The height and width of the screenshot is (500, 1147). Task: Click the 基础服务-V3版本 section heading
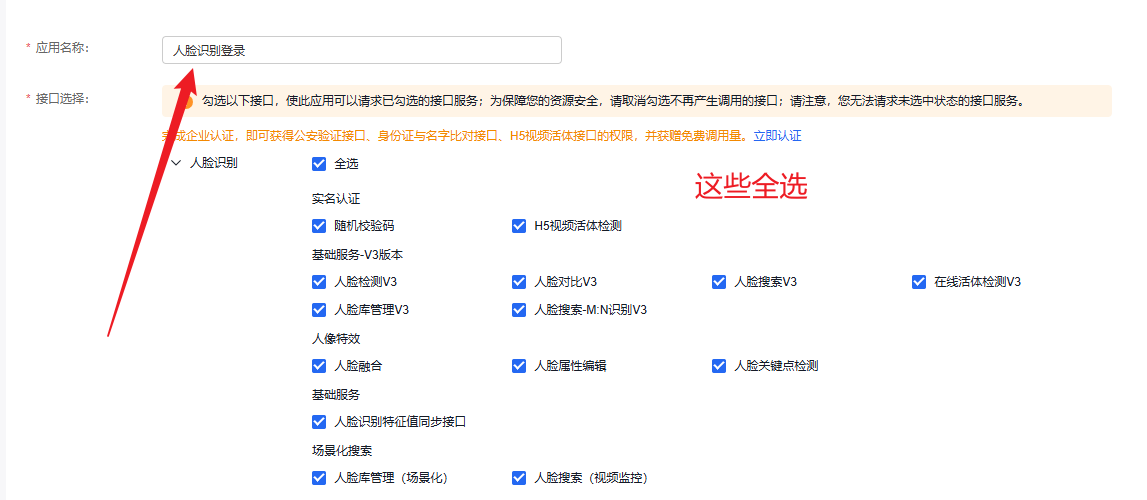tap(357, 254)
